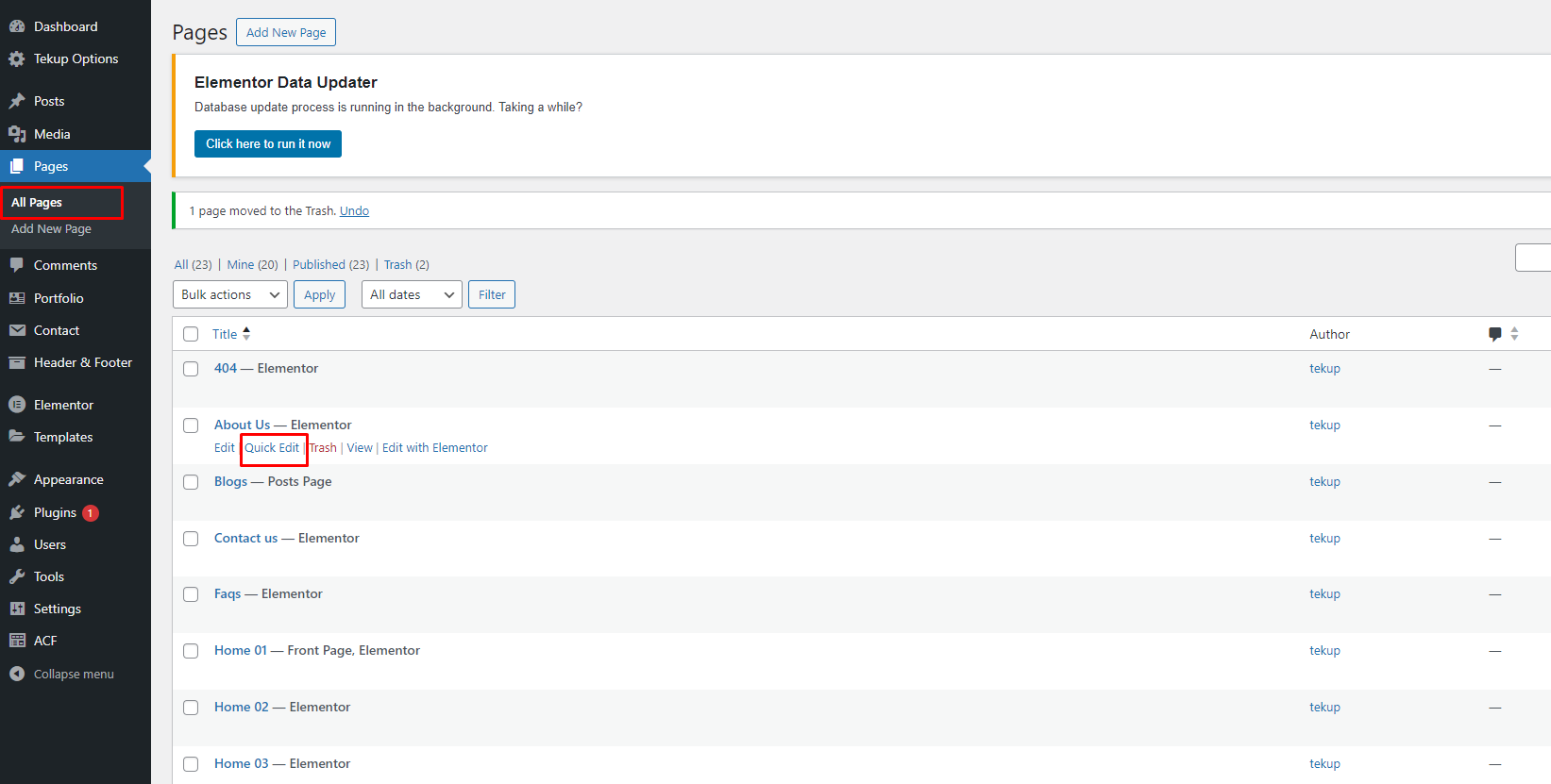
Task: Open the Add New Page submenu item
Action: (x=51, y=229)
